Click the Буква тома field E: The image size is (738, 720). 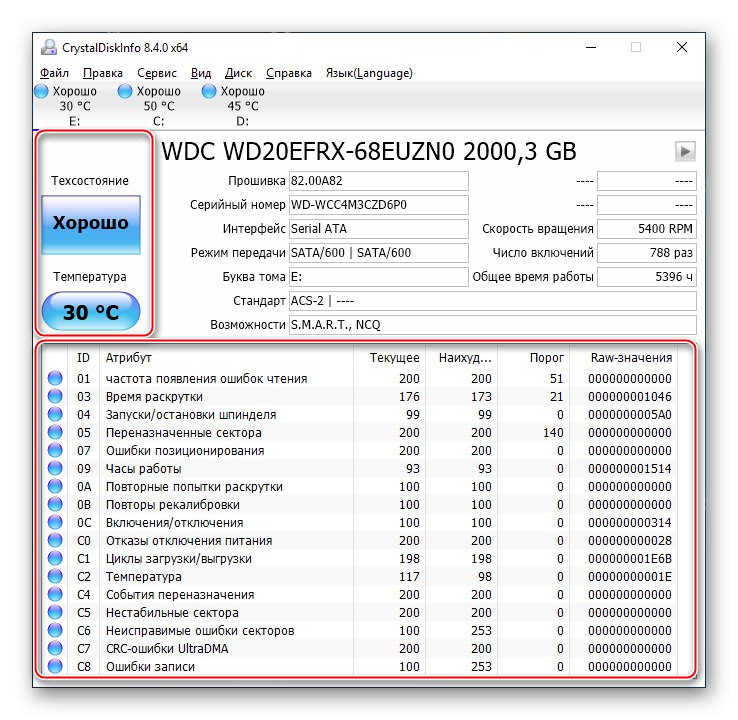(378, 277)
